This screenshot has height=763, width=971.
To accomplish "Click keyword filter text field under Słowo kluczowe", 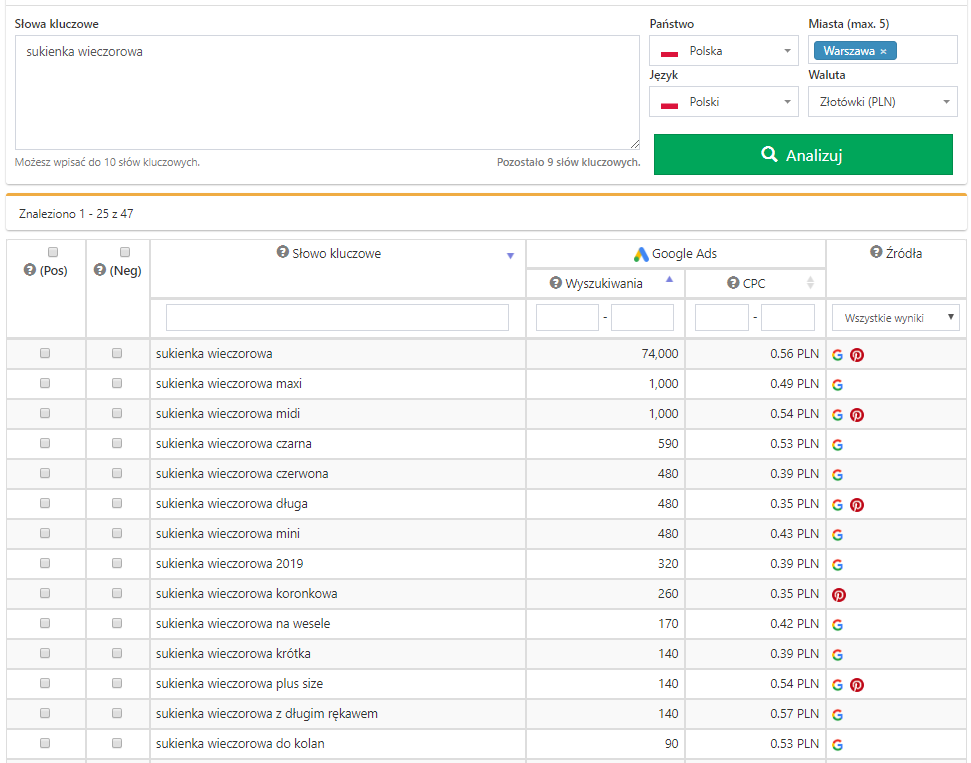I will 337,318.
